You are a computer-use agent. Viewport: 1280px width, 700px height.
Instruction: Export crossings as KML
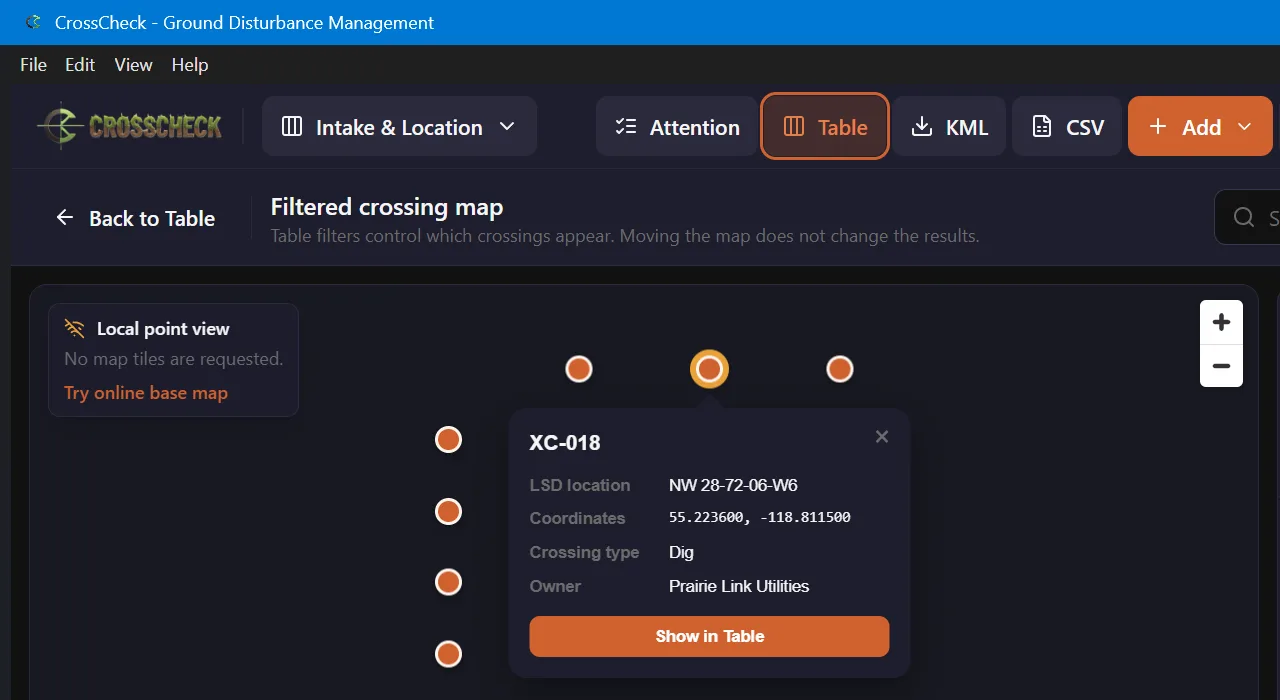pyautogui.click(x=949, y=126)
